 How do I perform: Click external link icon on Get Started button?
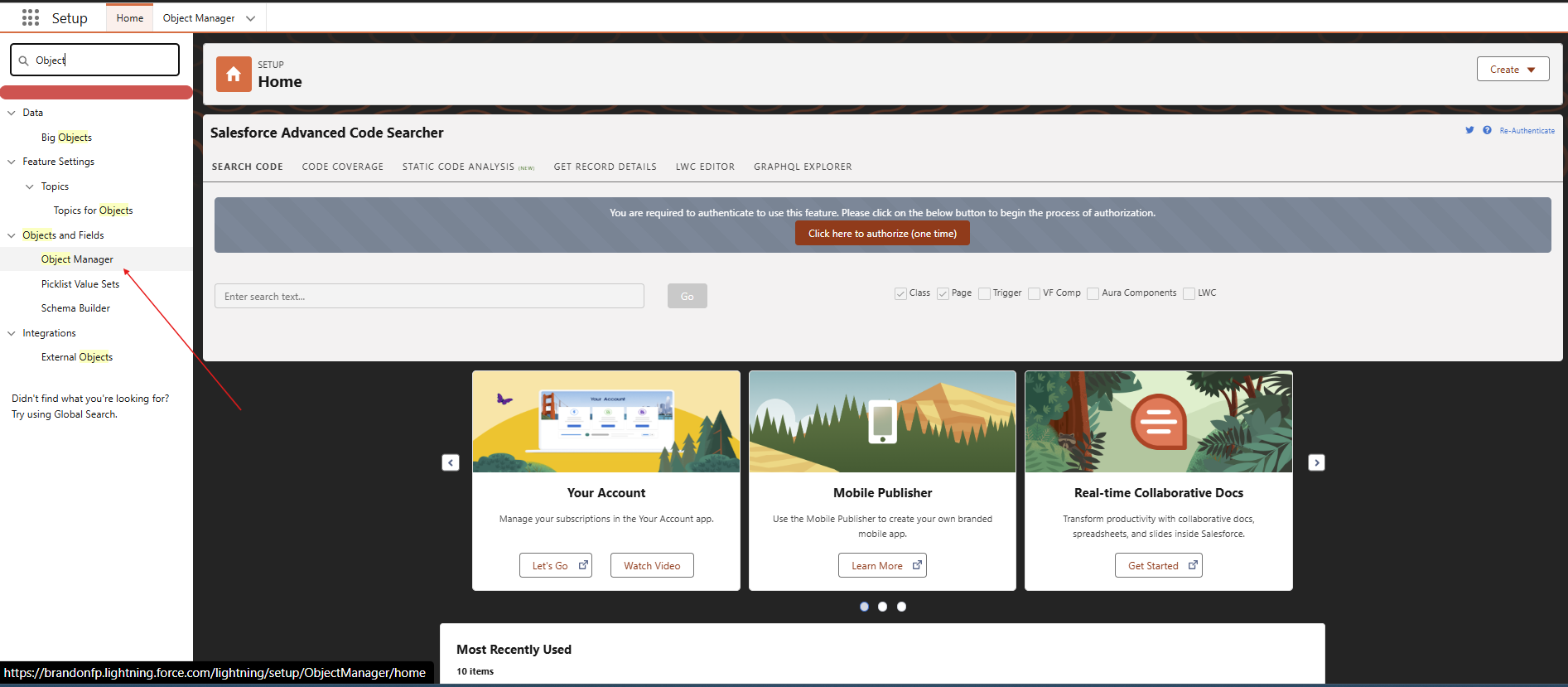[1193, 565]
